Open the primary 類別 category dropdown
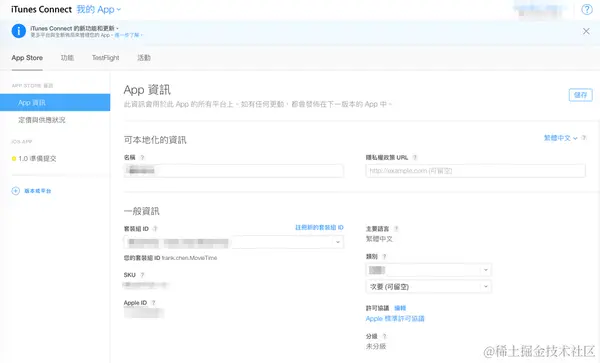The height and width of the screenshot is (363, 600). pyautogui.click(x=429, y=270)
